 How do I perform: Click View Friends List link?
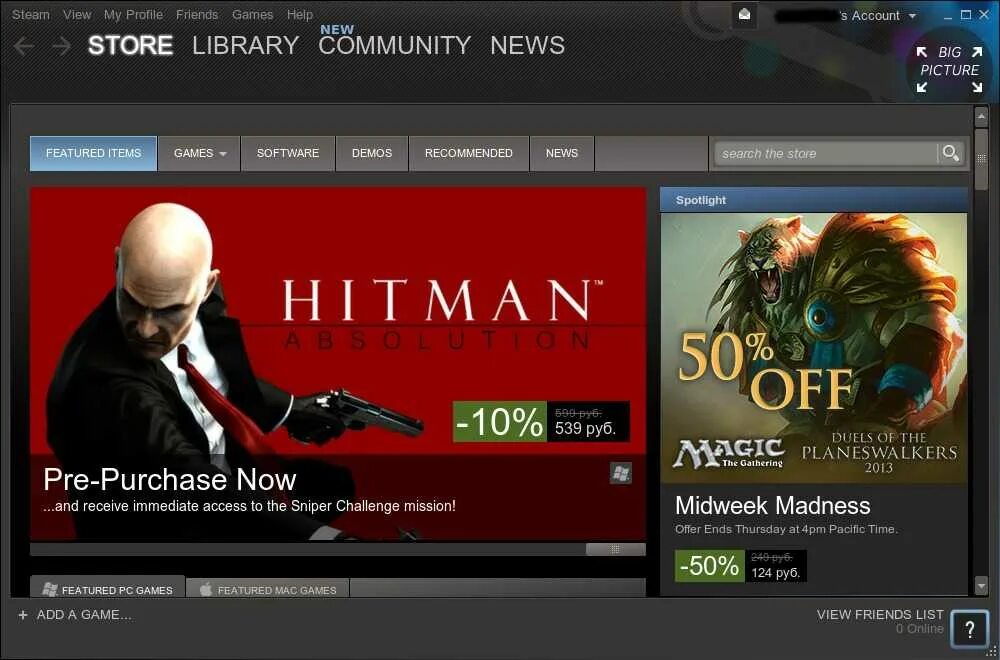(x=880, y=614)
